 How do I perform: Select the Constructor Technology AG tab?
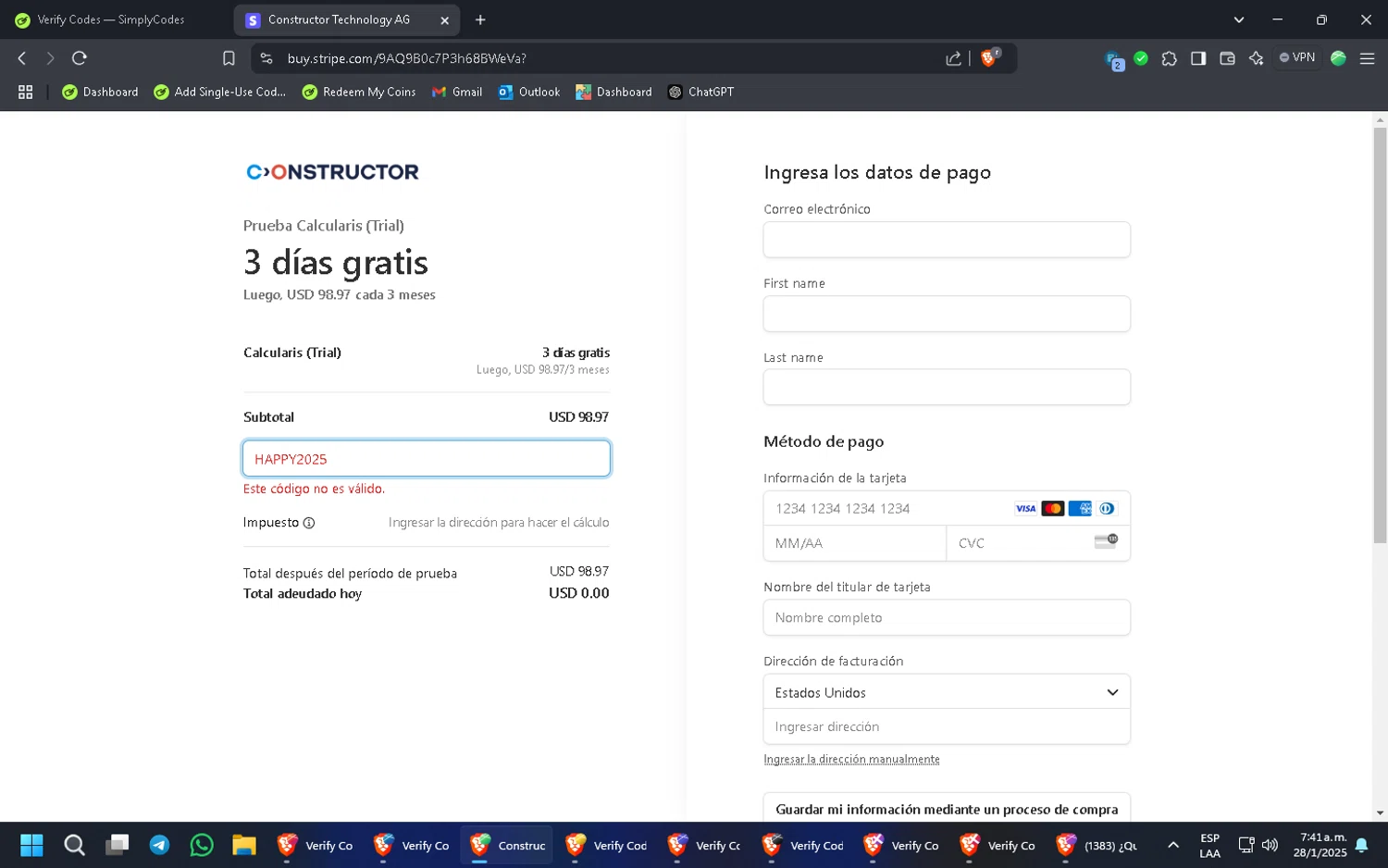point(338,19)
